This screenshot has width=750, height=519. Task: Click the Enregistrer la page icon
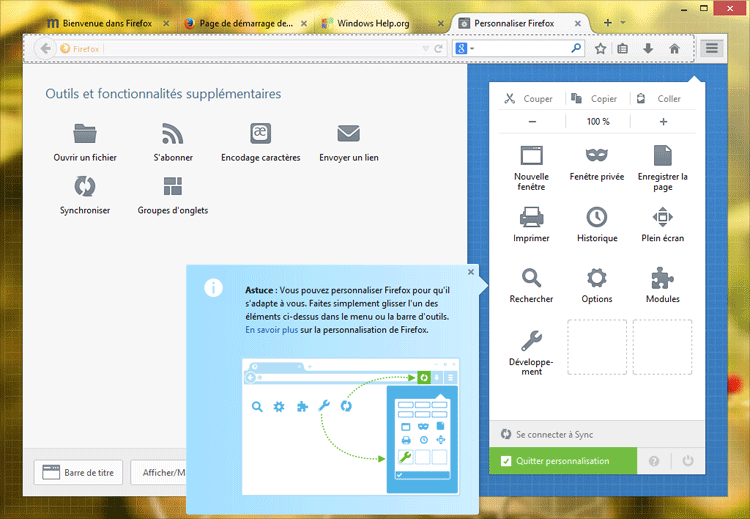[662, 155]
